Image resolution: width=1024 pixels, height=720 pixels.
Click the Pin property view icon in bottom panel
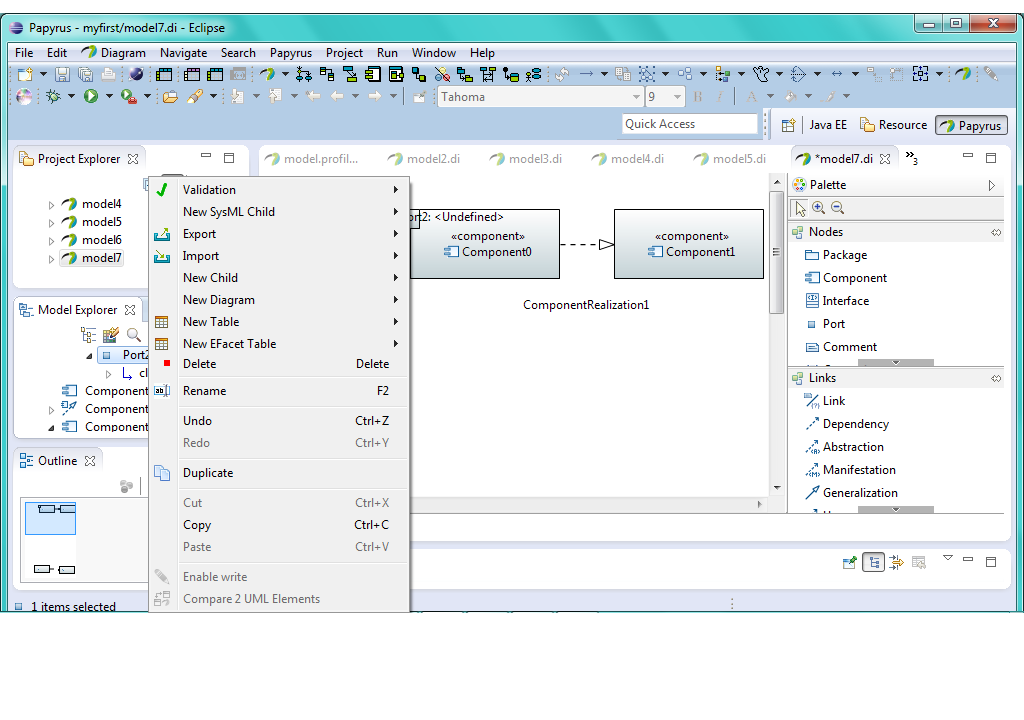[849, 563]
